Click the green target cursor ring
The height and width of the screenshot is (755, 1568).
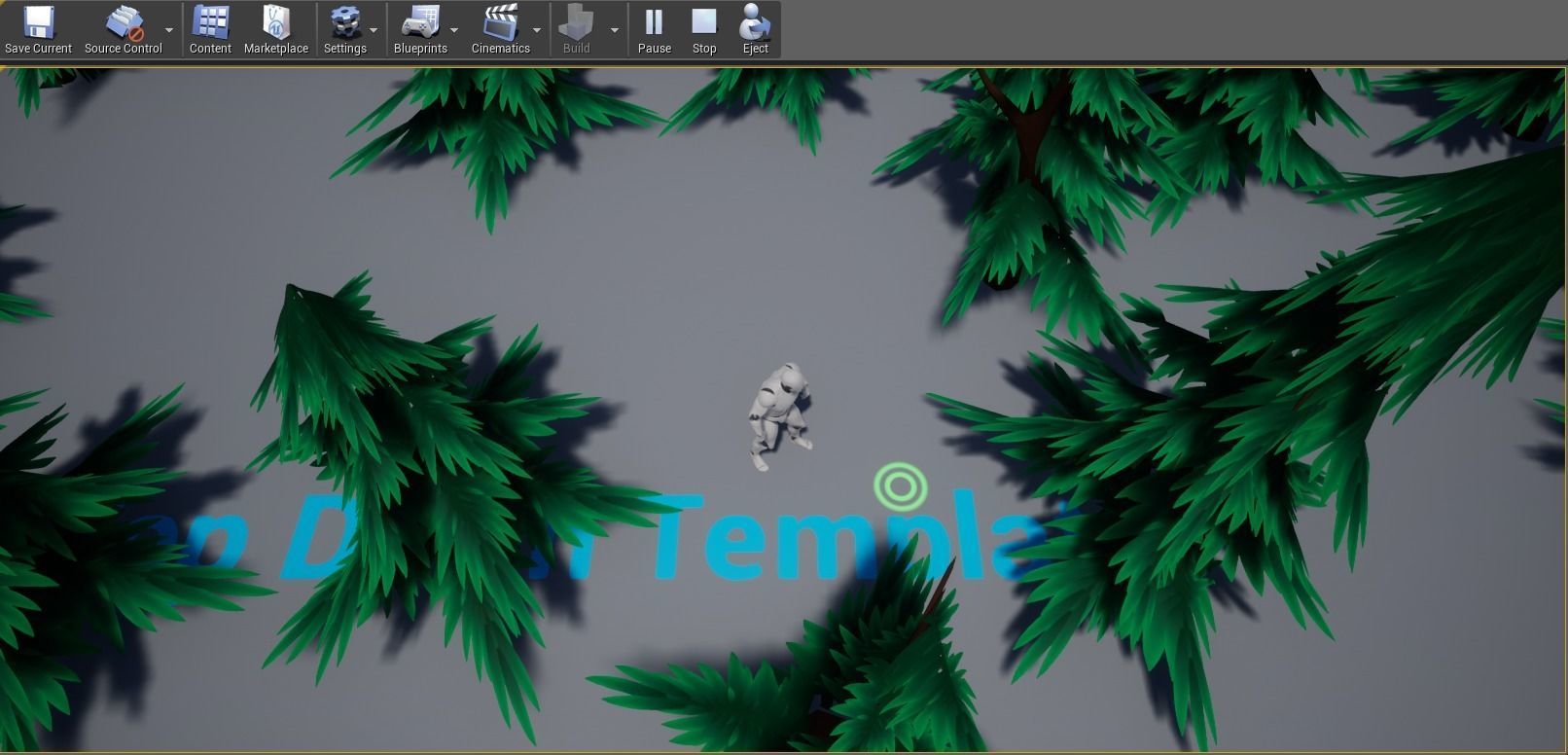coord(900,486)
